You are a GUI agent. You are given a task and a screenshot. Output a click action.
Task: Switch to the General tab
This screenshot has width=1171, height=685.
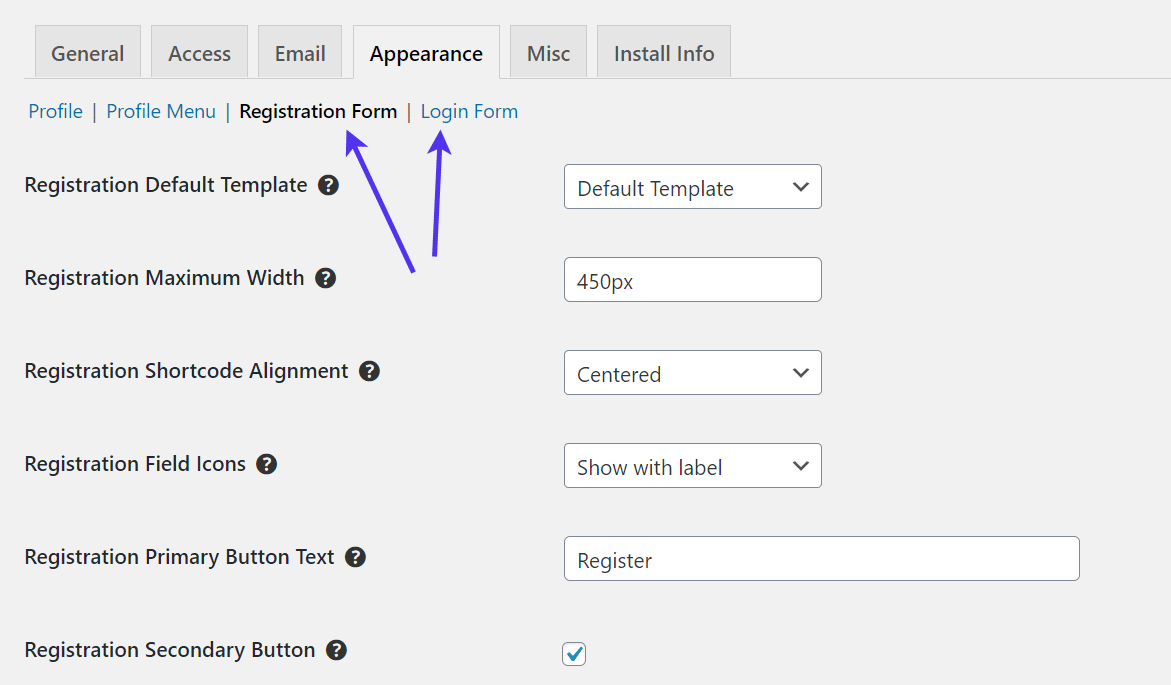(87, 52)
